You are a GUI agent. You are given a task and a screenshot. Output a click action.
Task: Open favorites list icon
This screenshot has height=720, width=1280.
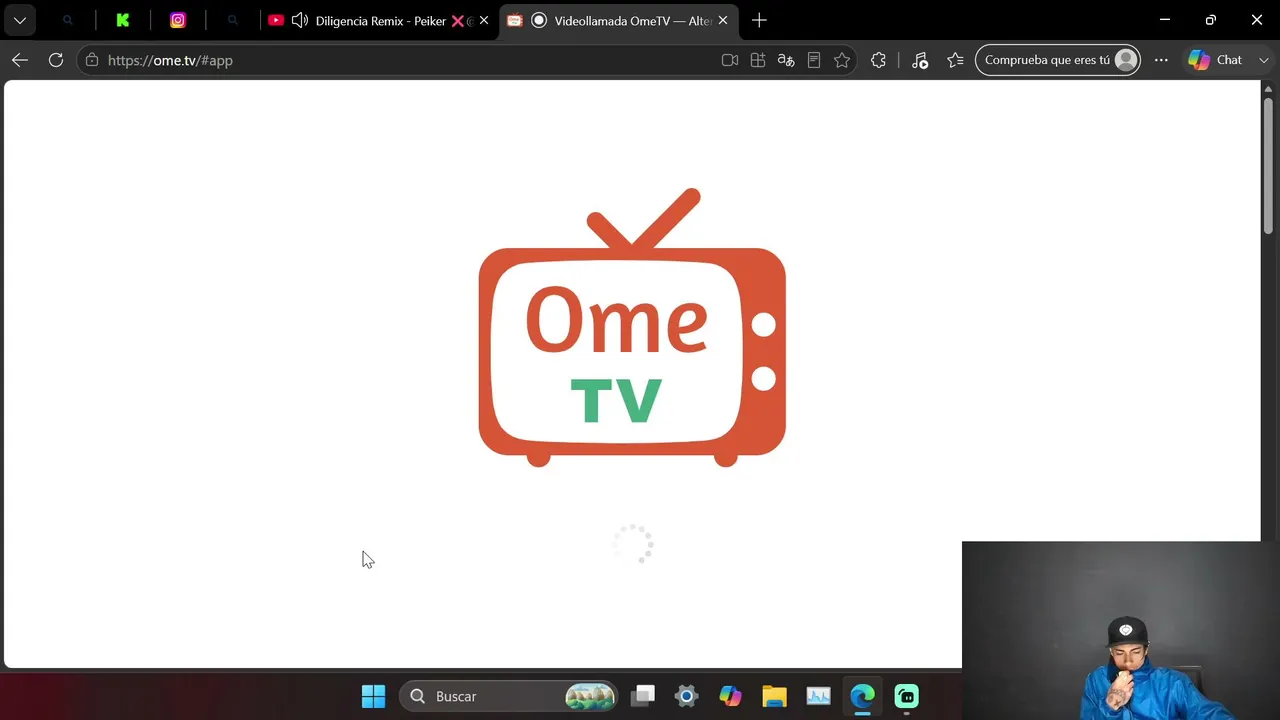955,60
